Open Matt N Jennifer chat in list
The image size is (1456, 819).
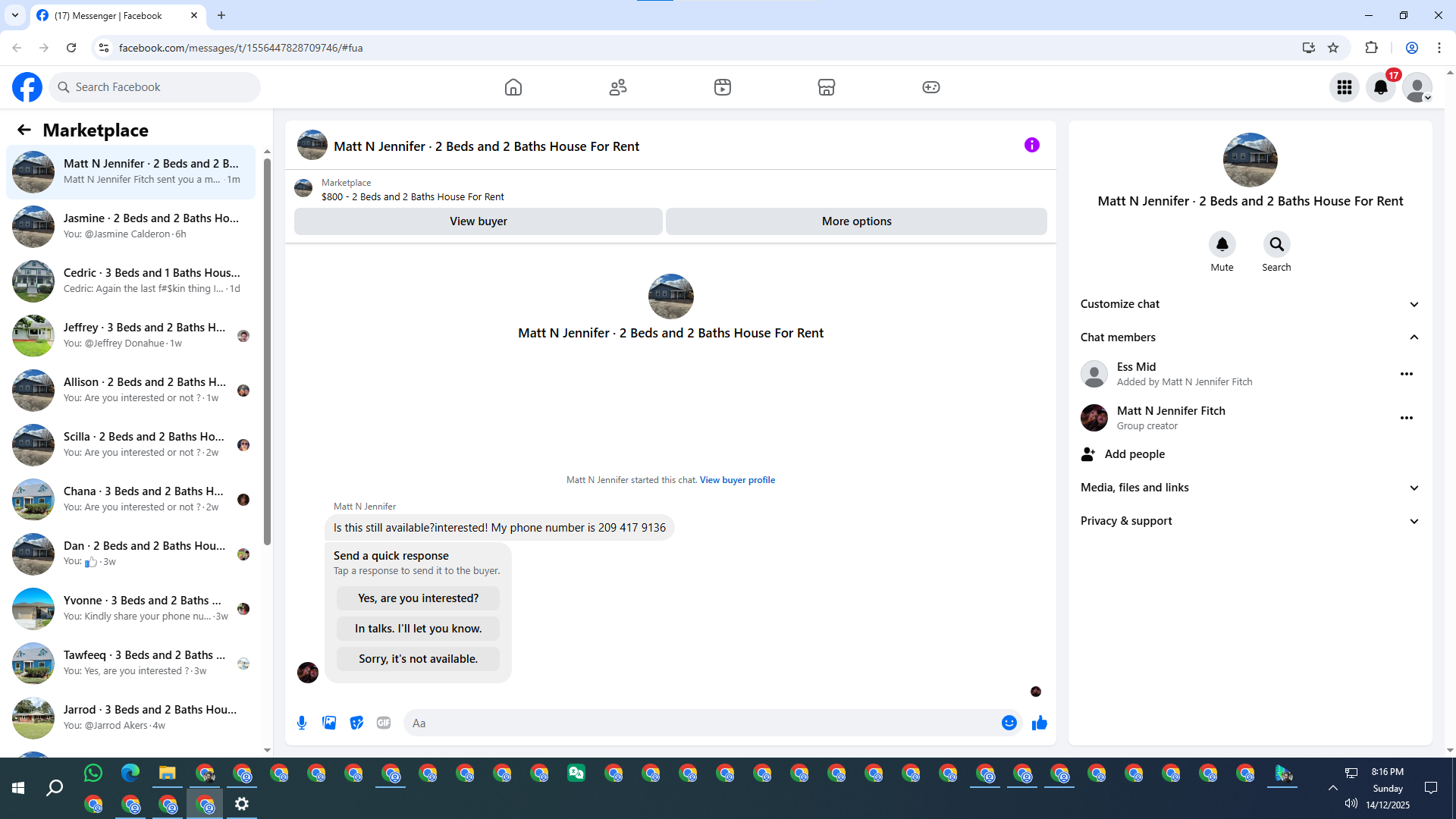click(x=131, y=172)
